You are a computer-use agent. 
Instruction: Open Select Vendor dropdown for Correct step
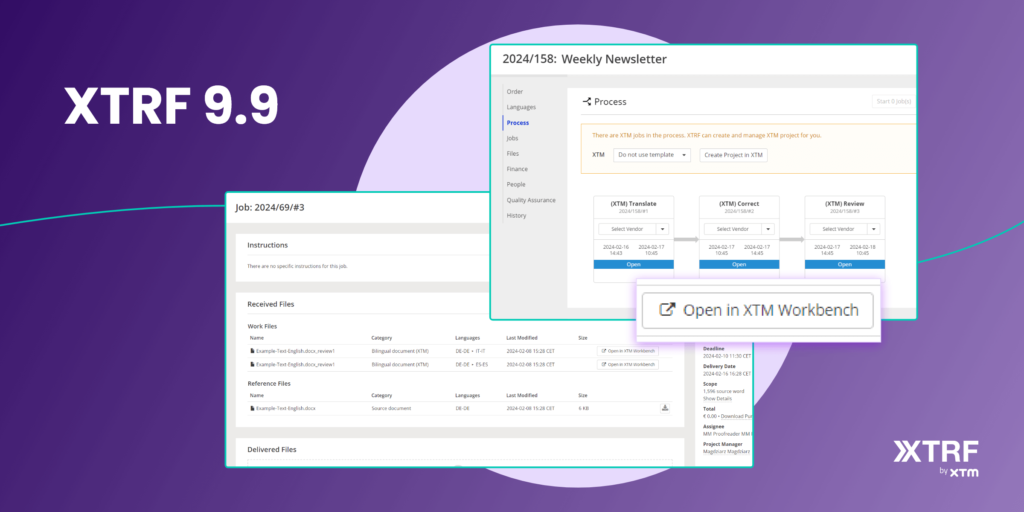[768, 229]
